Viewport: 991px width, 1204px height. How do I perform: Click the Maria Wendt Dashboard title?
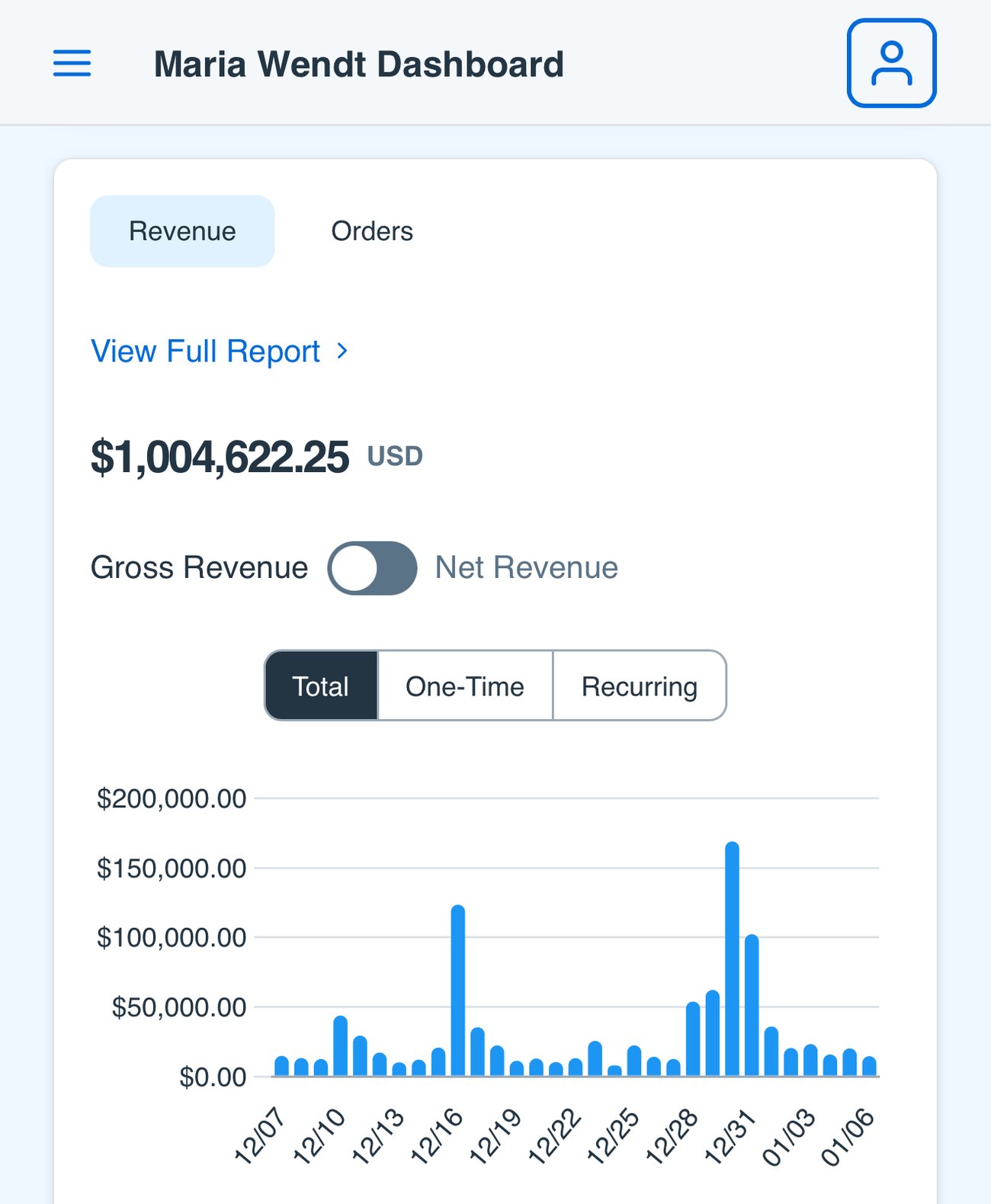coord(358,64)
